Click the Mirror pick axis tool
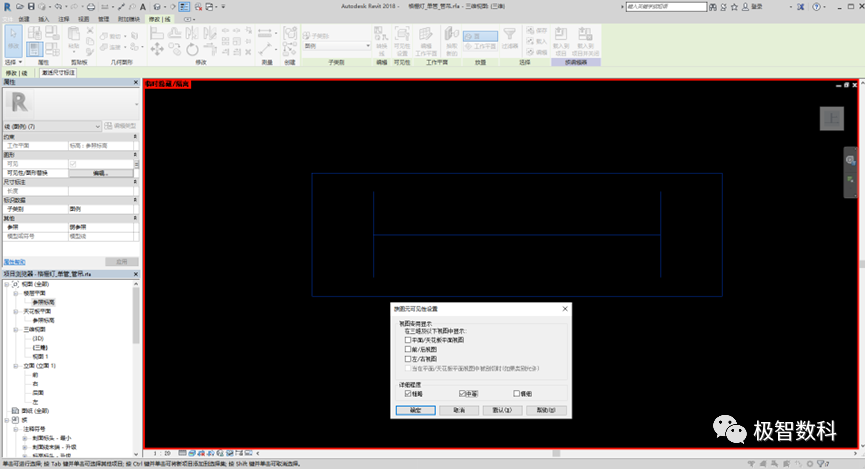865x469 pixels. (192, 34)
